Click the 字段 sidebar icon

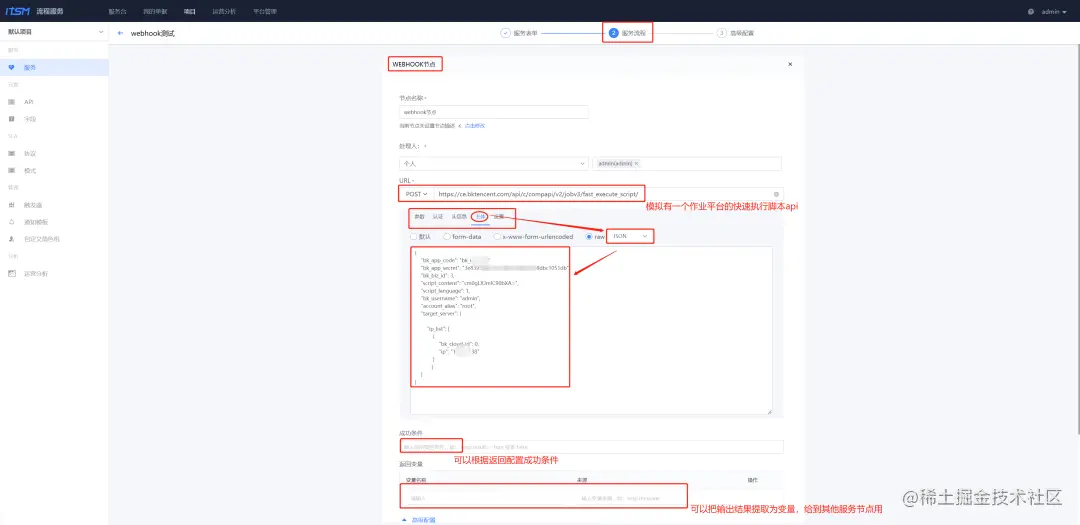(12, 119)
